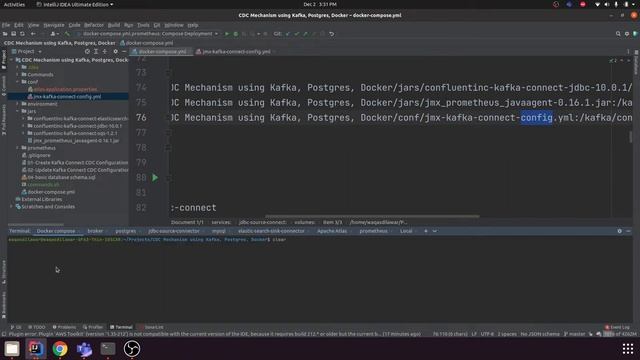Show applications grid on dock

628,349
